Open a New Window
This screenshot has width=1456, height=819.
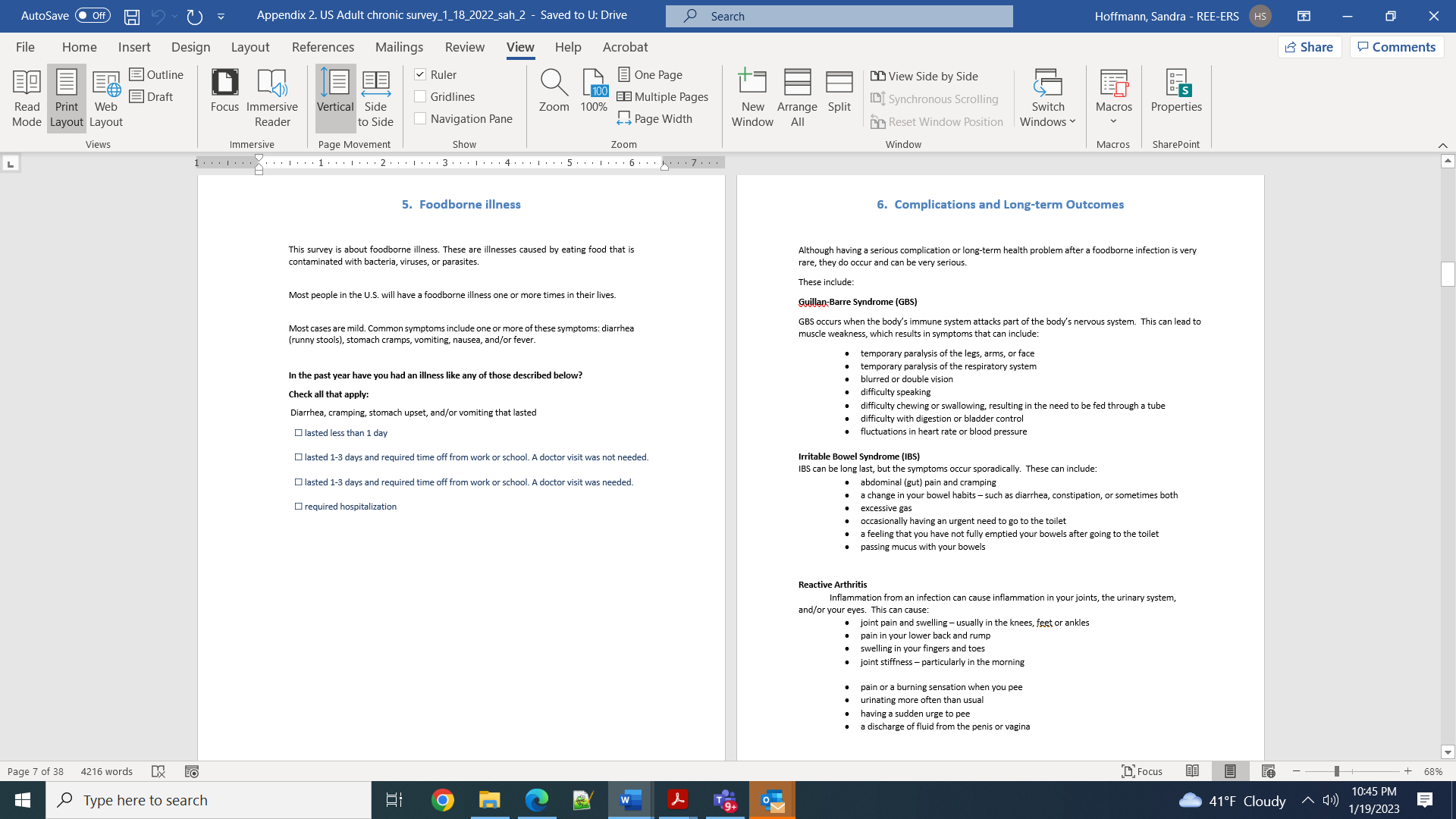(752, 99)
